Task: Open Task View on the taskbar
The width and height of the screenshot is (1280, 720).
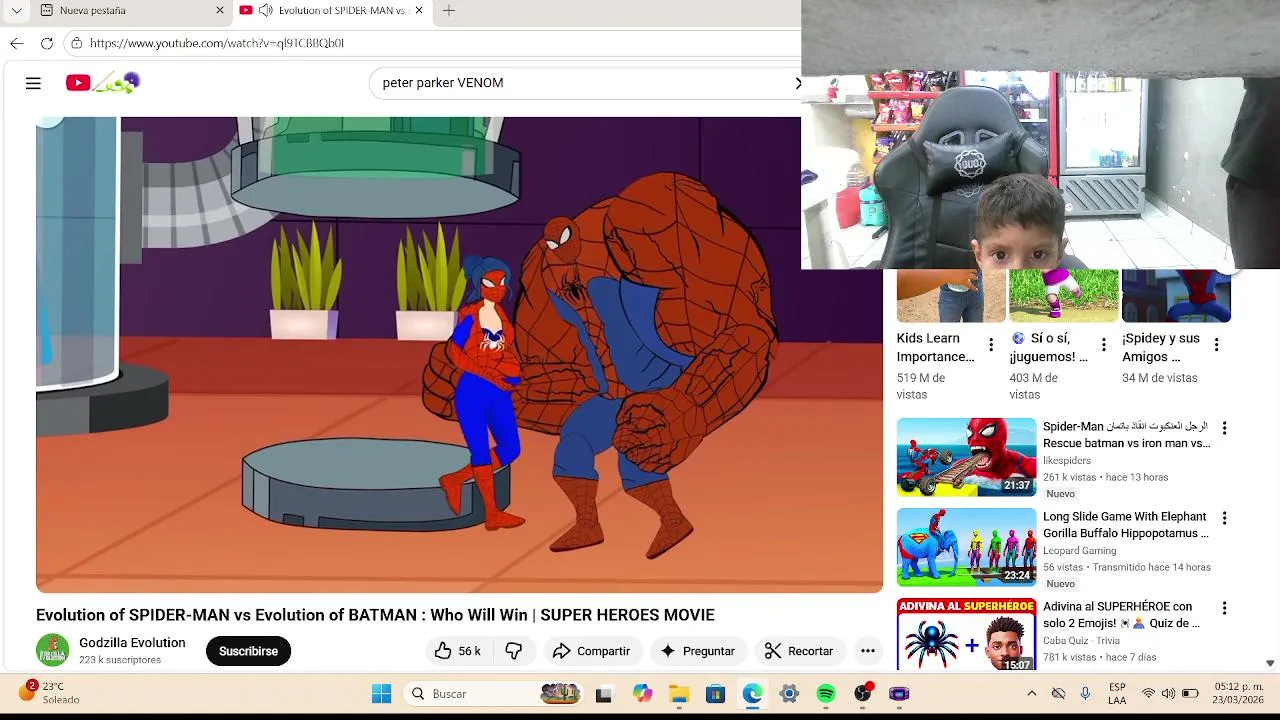Action: coord(603,694)
